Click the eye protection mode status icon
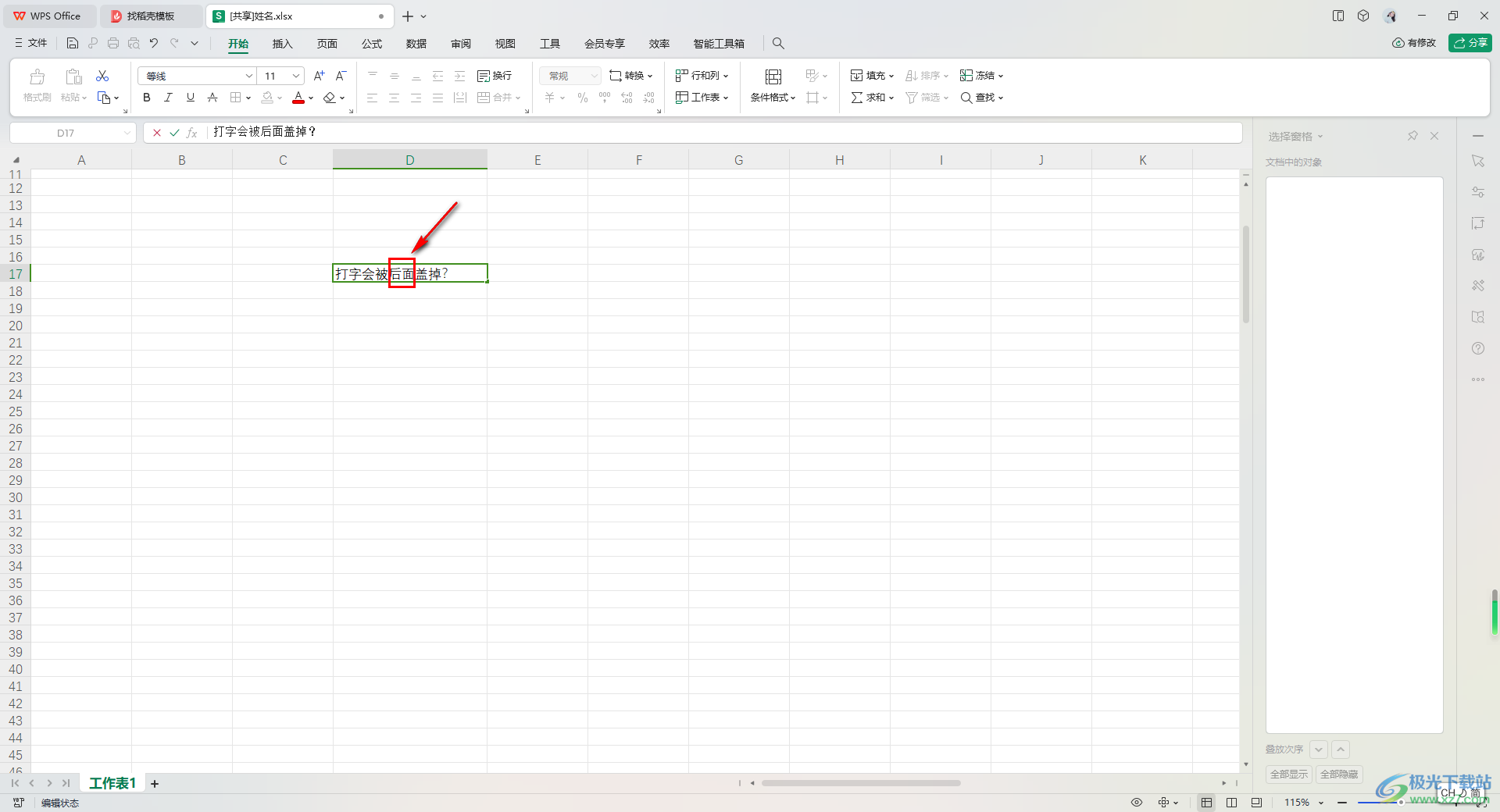Image resolution: width=1500 pixels, height=812 pixels. [1137, 803]
